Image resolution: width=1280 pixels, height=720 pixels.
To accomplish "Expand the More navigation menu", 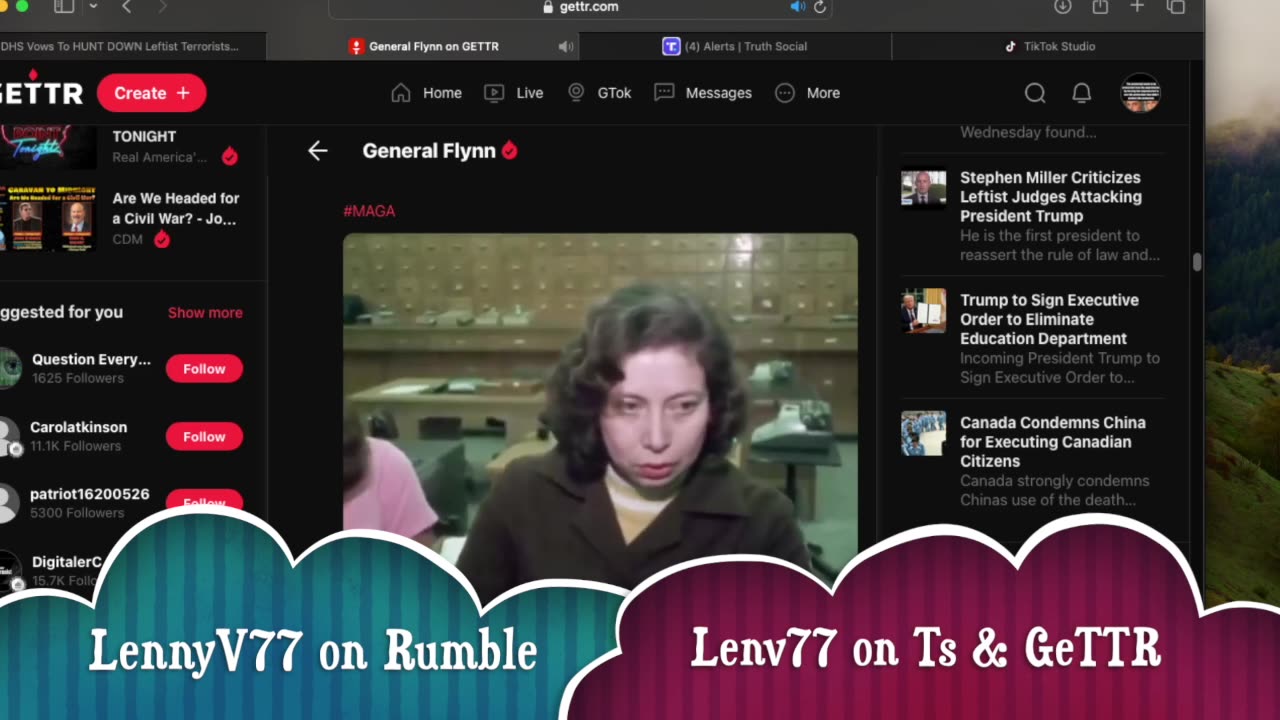I will coord(808,93).
